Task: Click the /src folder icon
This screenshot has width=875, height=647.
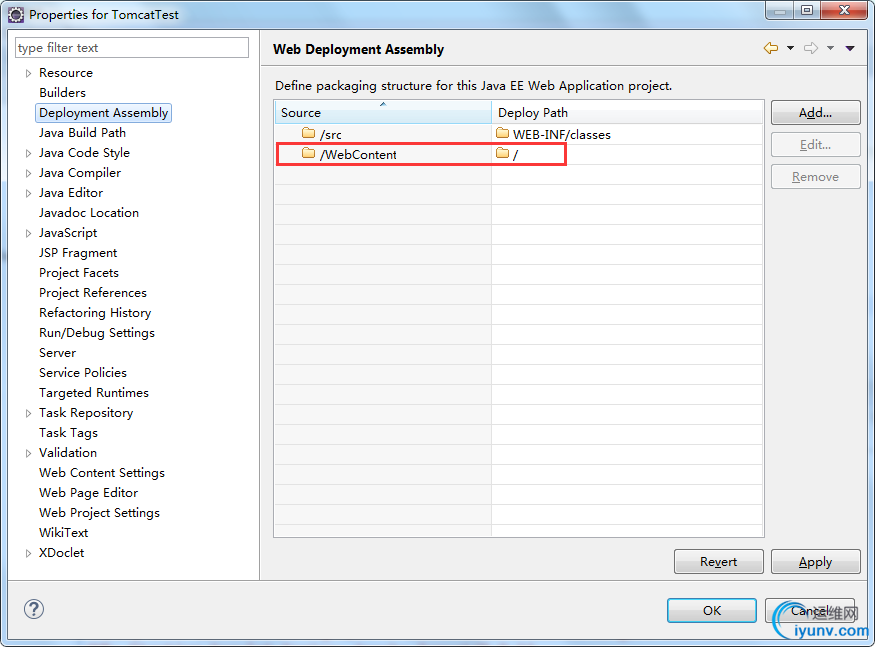Action: pyautogui.click(x=309, y=133)
